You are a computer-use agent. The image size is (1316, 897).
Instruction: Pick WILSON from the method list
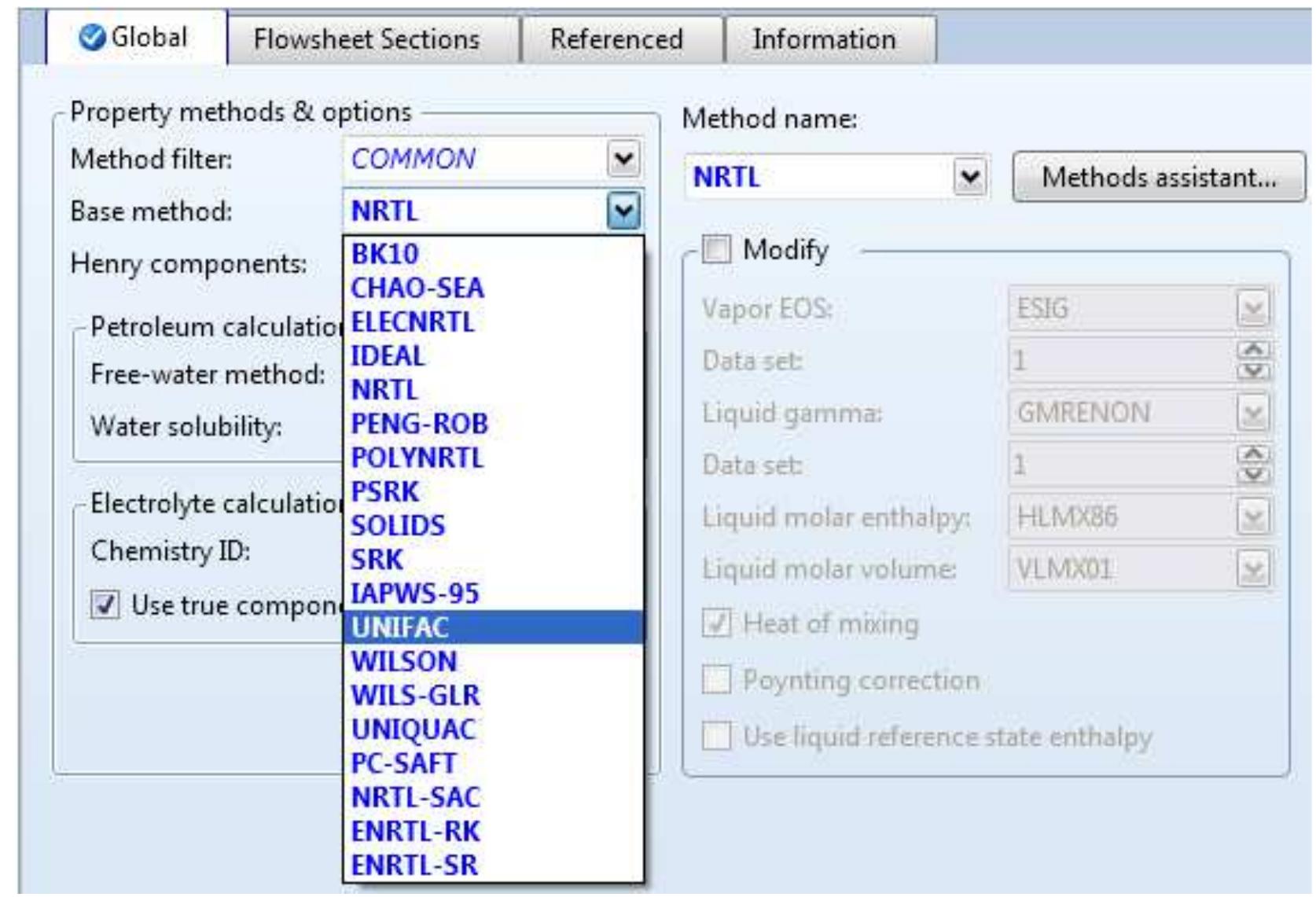tap(403, 661)
